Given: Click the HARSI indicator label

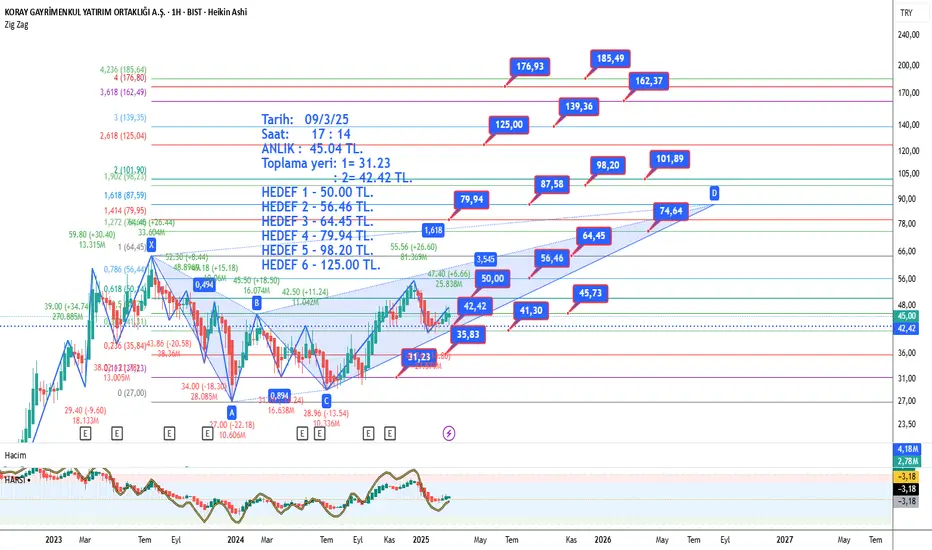Looking at the screenshot, I should (15, 479).
